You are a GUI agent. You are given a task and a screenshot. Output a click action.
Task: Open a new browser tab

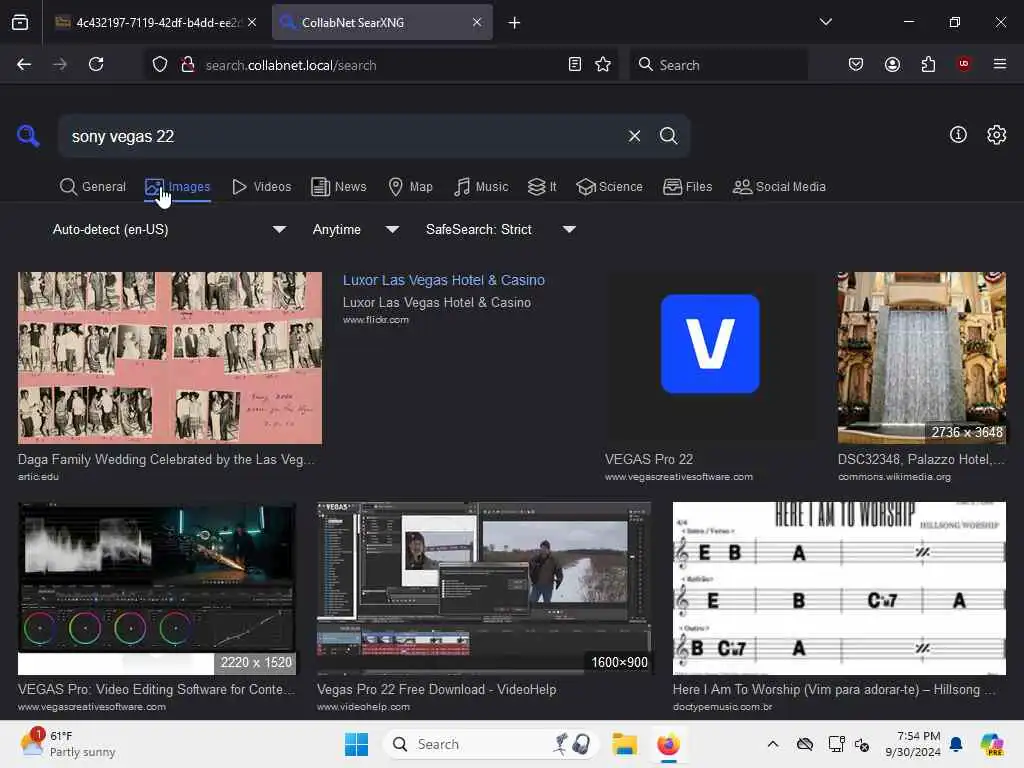tap(515, 23)
